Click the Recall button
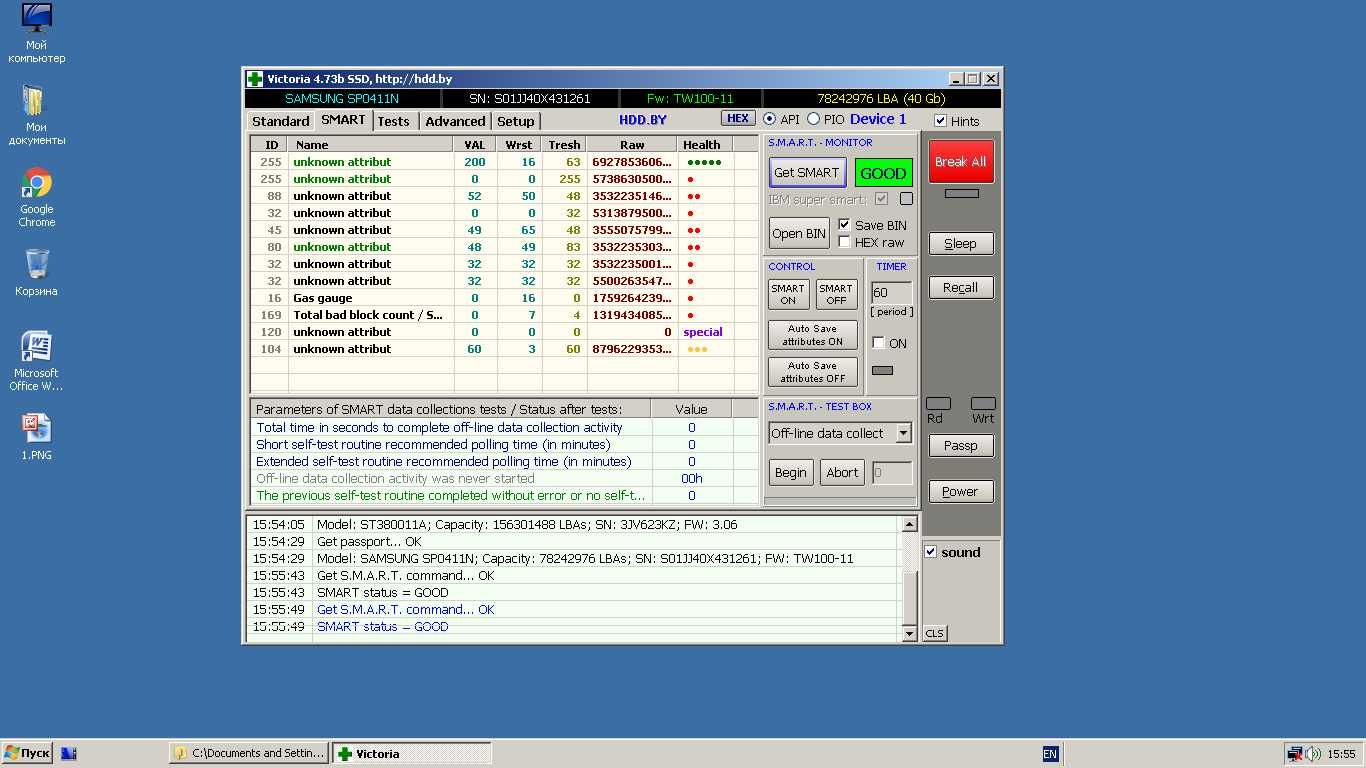Viewport: 1366px width, 768px height. coord(960,287)
